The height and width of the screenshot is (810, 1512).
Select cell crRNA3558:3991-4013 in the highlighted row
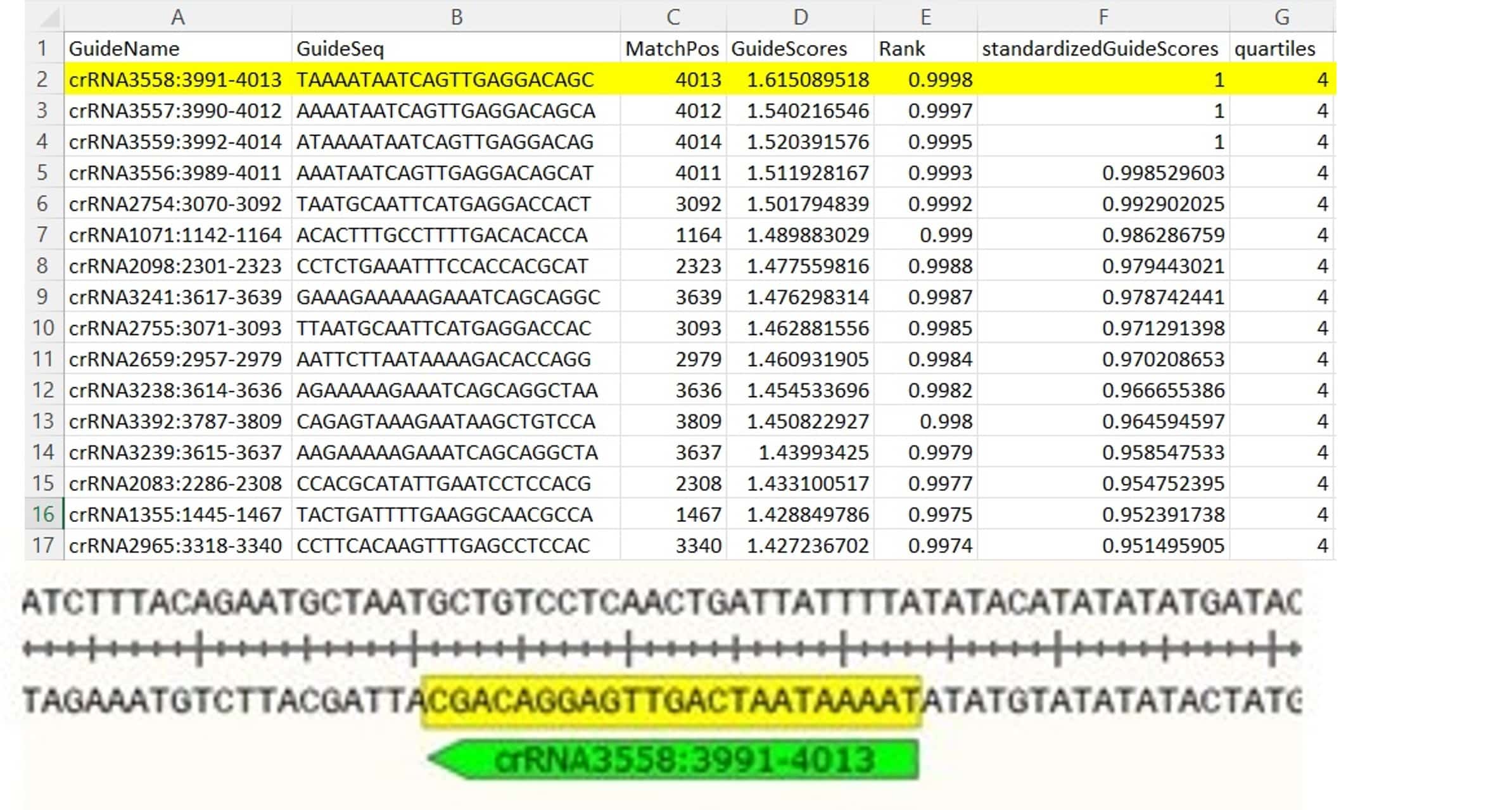(178, 79)
